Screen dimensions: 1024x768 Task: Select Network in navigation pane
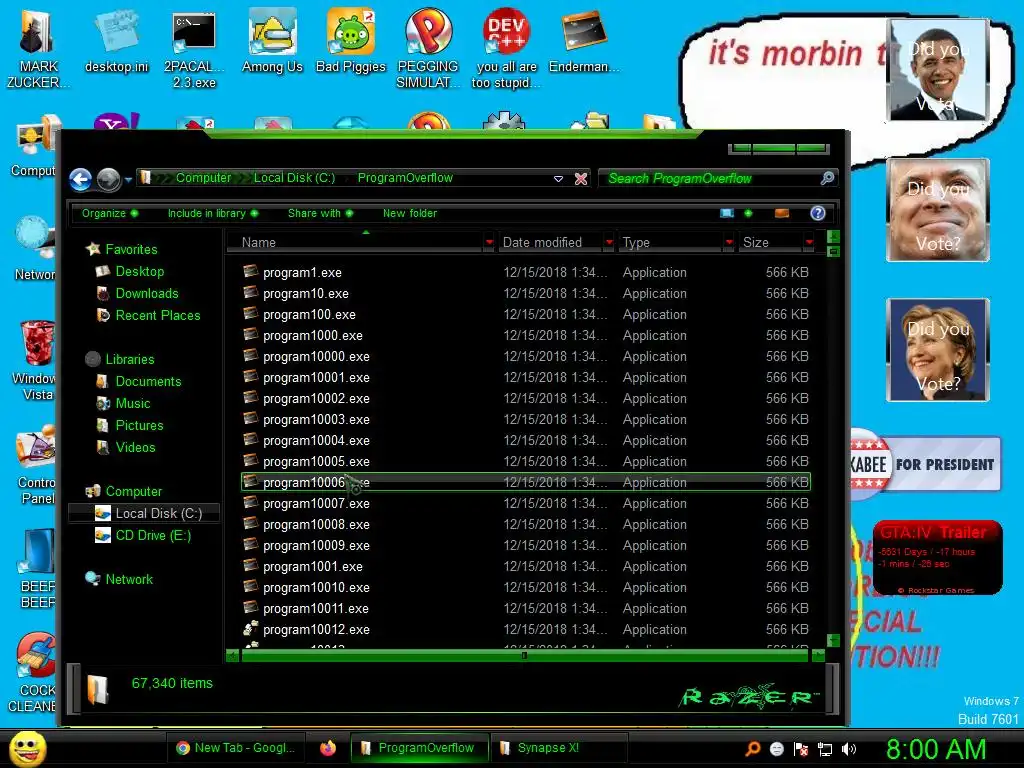[x=129, y=579]
